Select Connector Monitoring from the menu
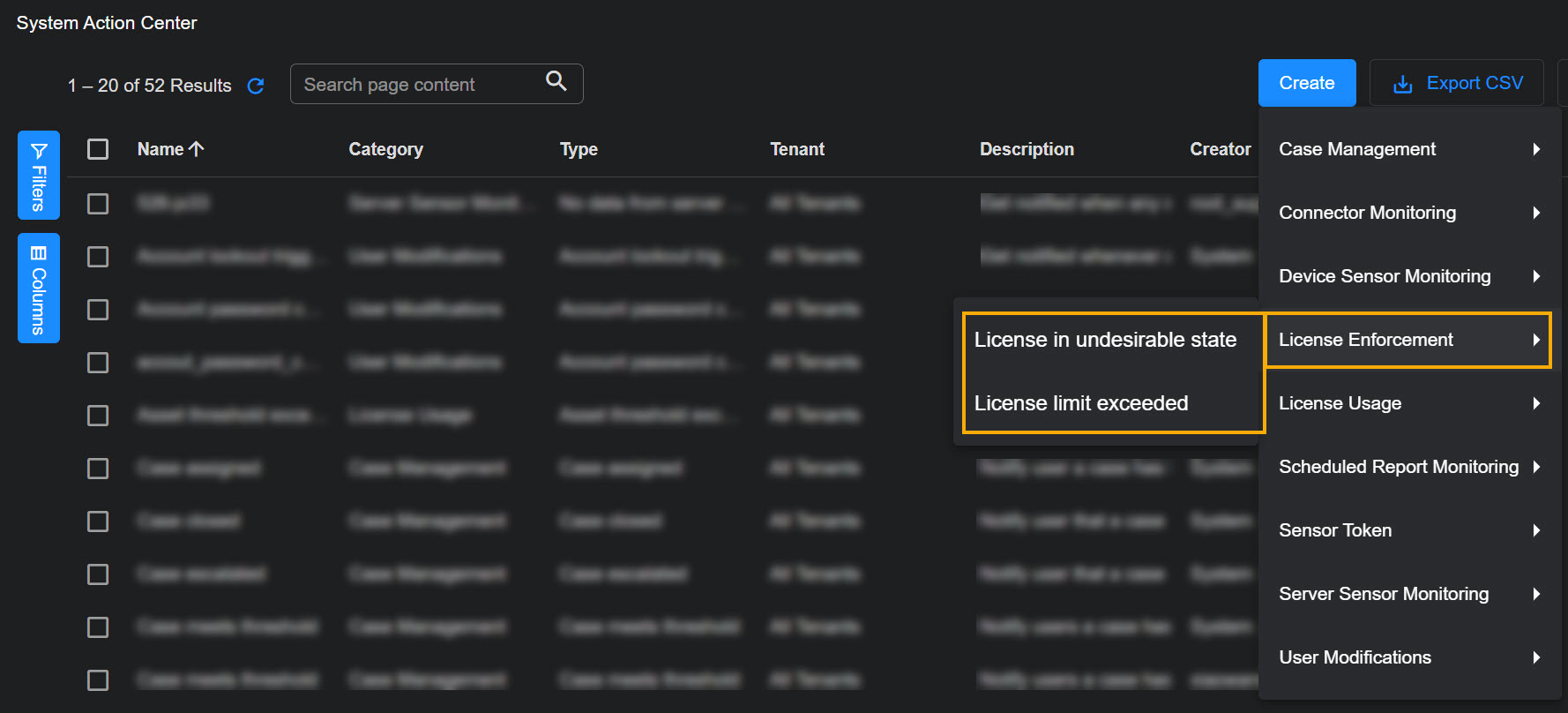This screenshot has width=1568, height=713. (1367, 213)
